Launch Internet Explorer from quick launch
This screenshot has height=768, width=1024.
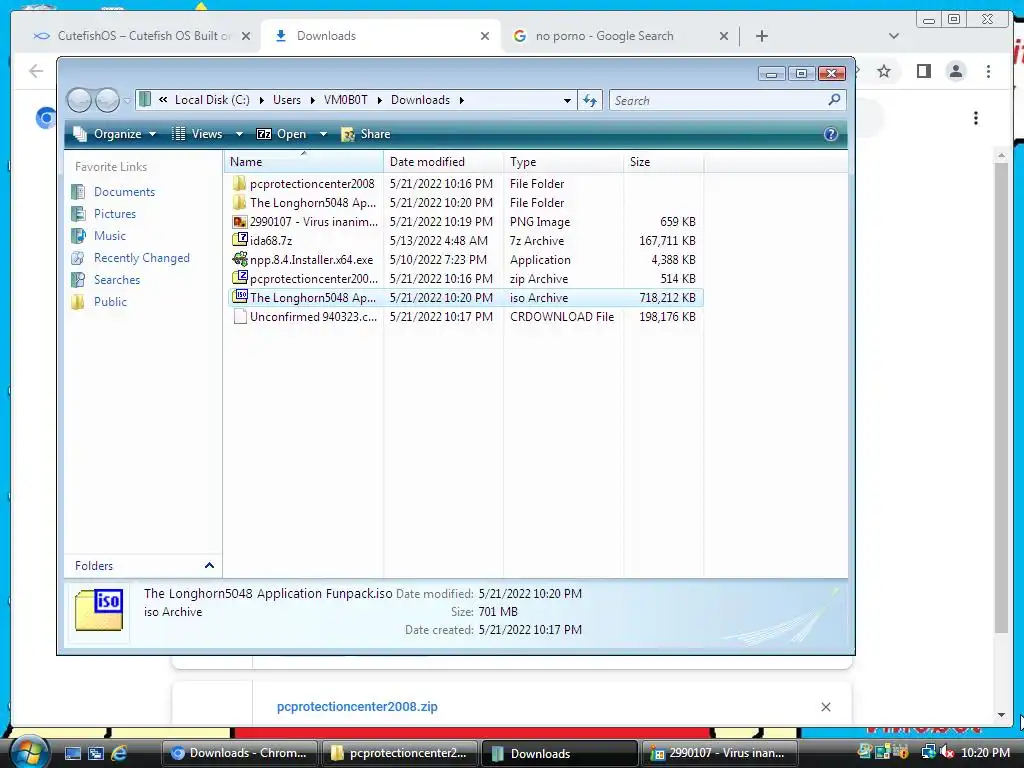click(119, 753)
